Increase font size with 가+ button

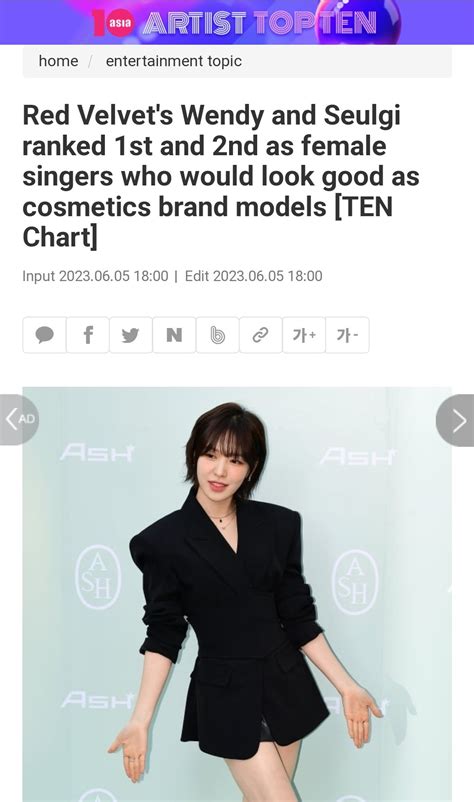(304, 335)
